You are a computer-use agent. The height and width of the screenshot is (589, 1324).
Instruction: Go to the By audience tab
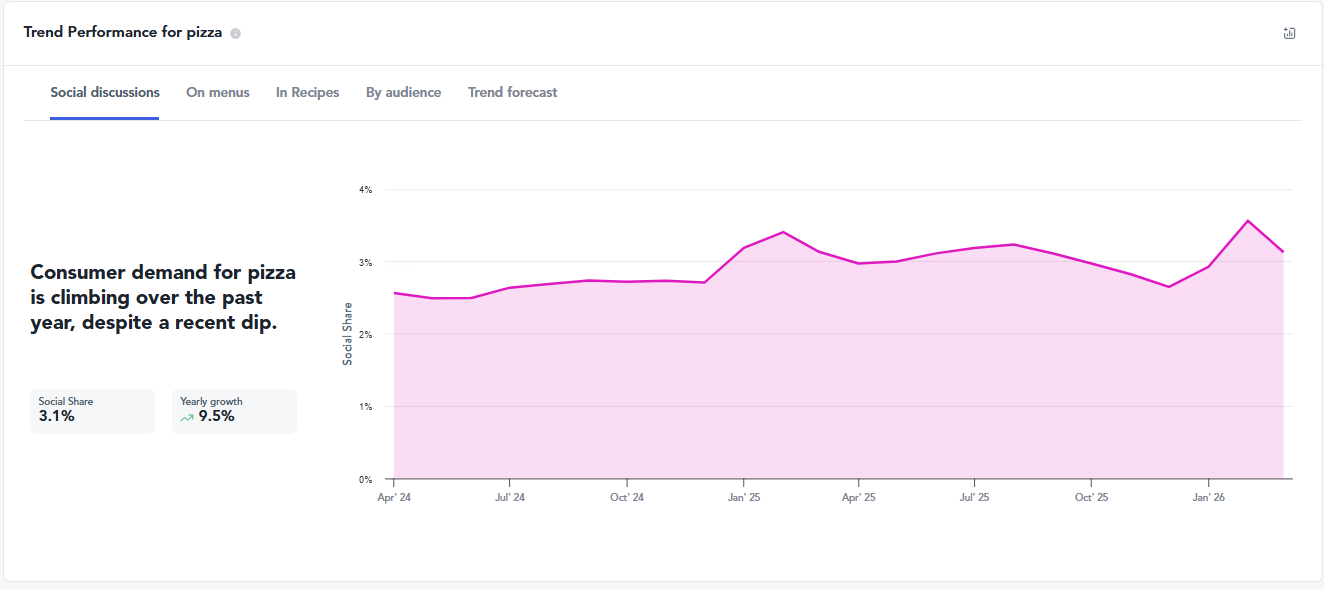(403, 92)
